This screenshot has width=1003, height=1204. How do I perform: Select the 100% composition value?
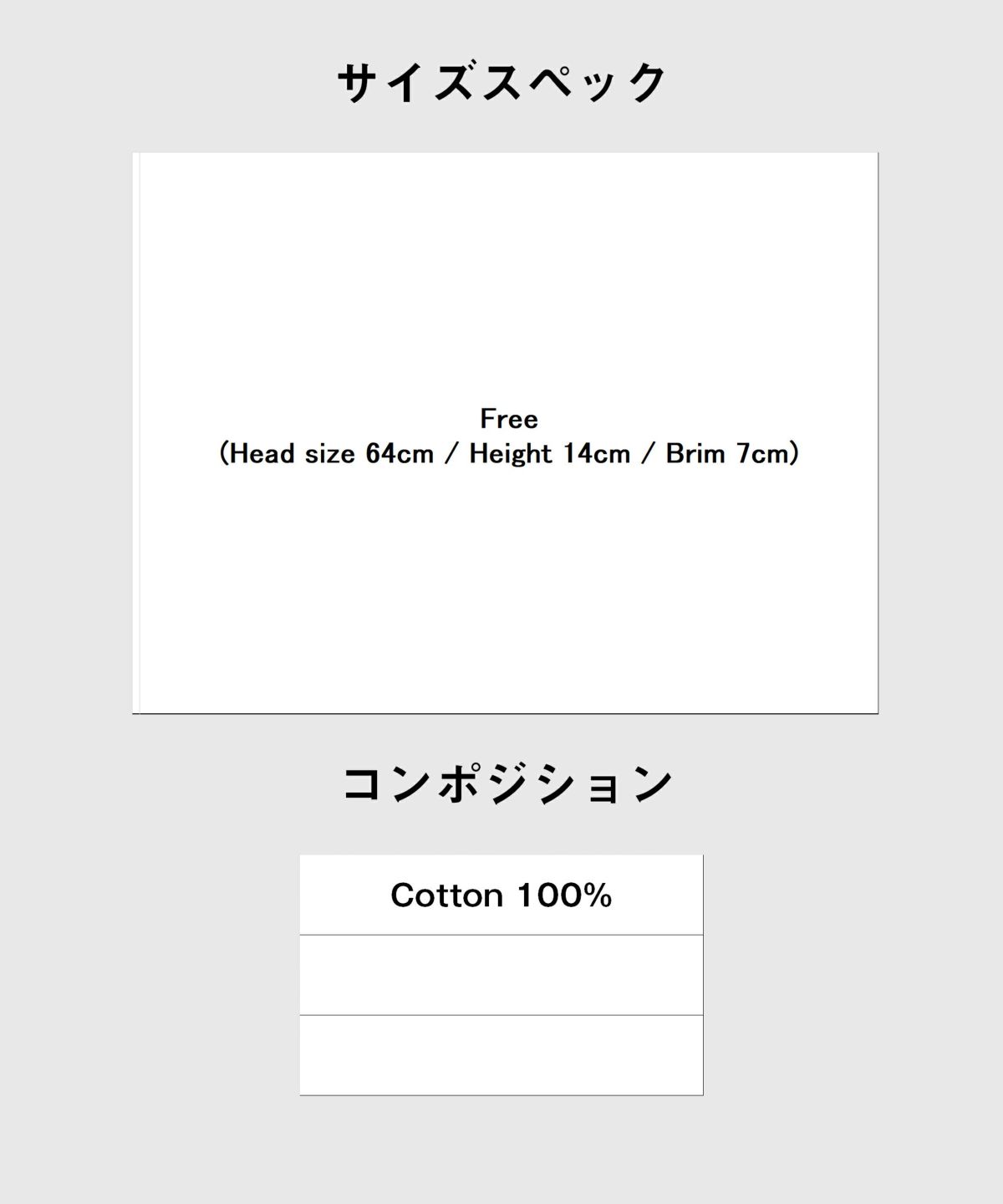[x=564, y=895]
